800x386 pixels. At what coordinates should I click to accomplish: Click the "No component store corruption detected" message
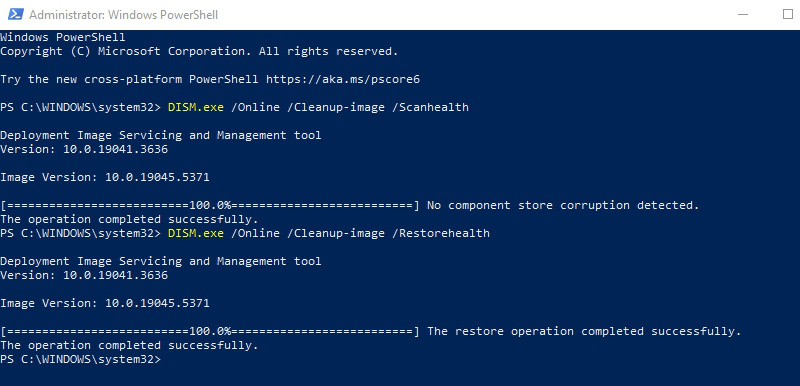pos(563,205)
